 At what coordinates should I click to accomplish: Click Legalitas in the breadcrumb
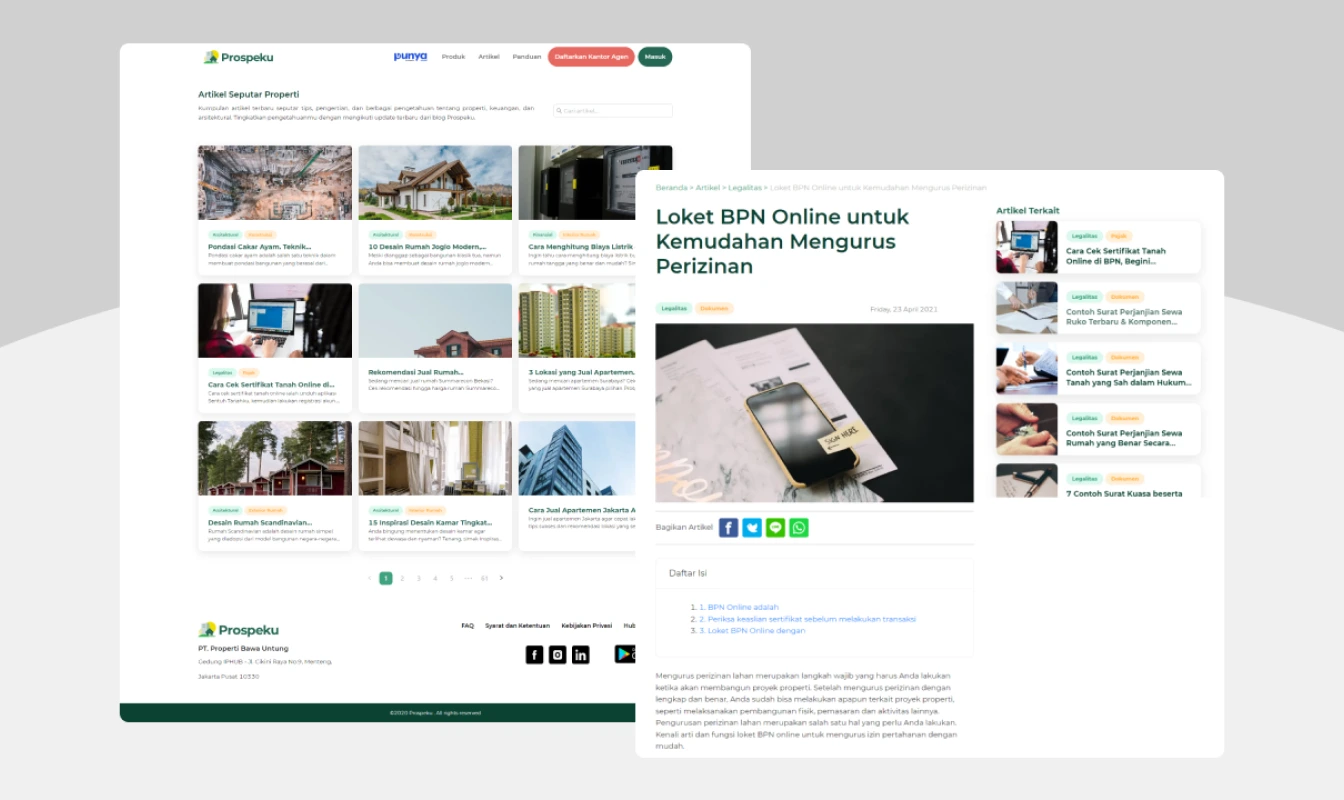click(745, 188)
